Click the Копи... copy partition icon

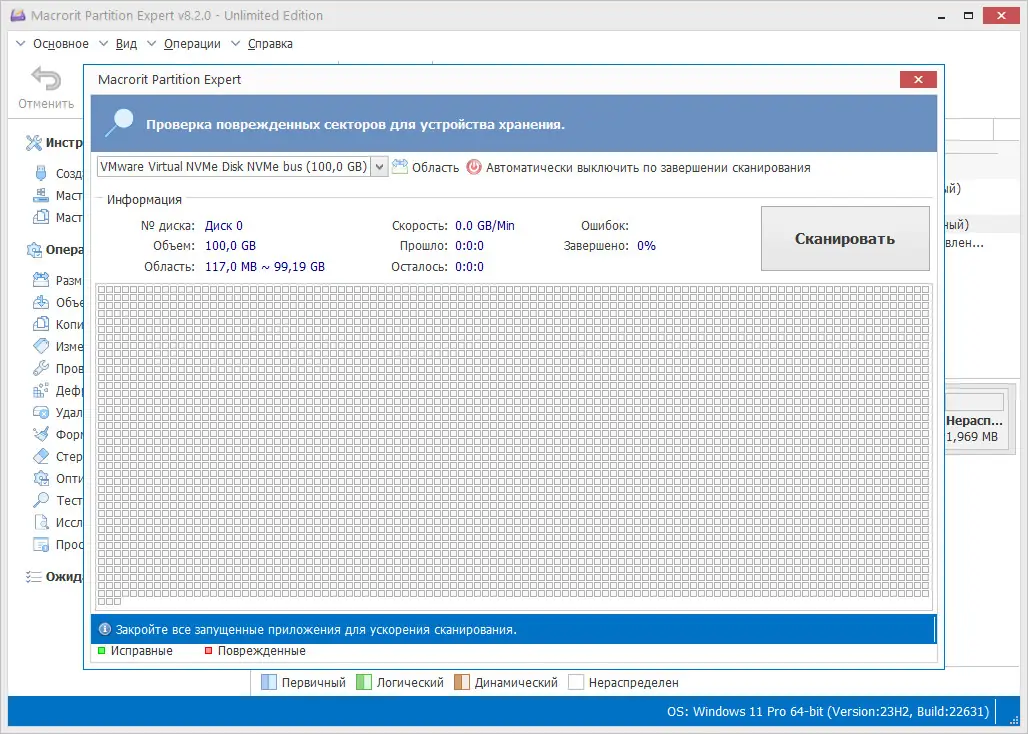41,324
